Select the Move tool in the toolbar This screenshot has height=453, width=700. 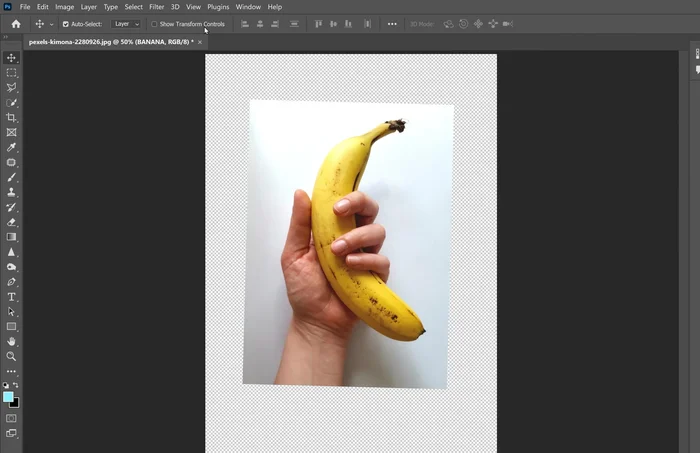(12, 58)
